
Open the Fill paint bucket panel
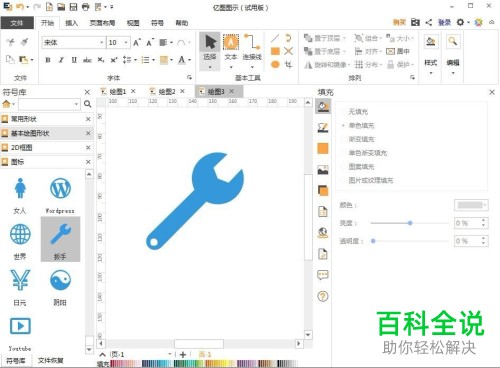tap(323, 107)
